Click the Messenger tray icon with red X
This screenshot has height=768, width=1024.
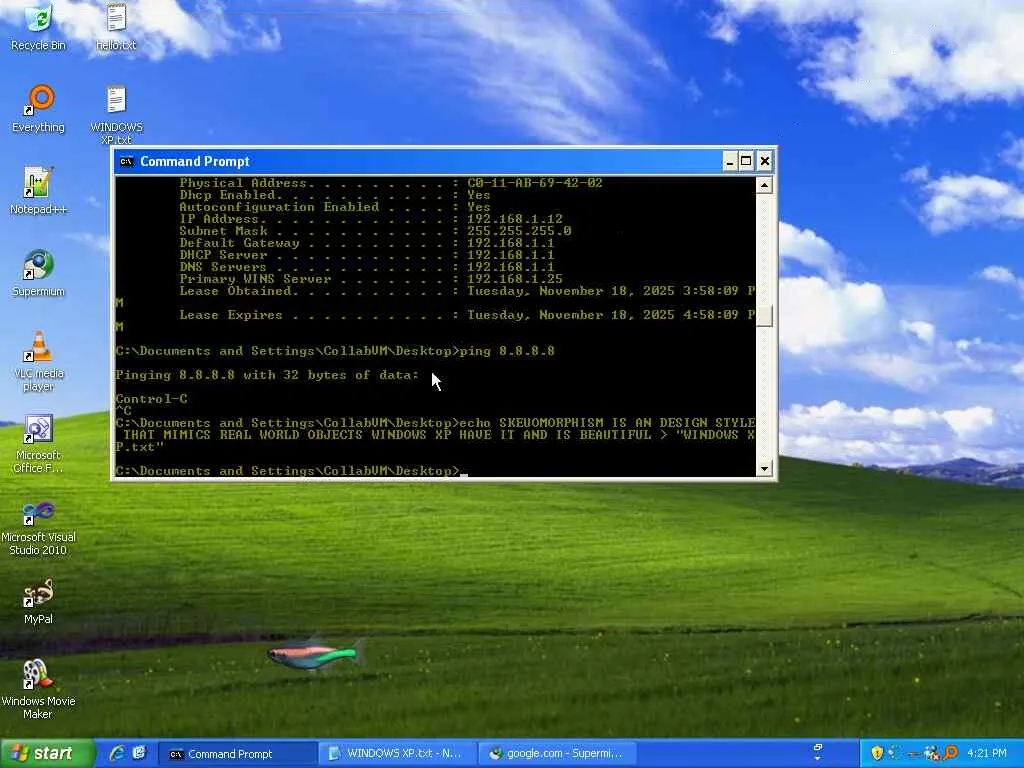pyautogui.click(x=933, y=753)
